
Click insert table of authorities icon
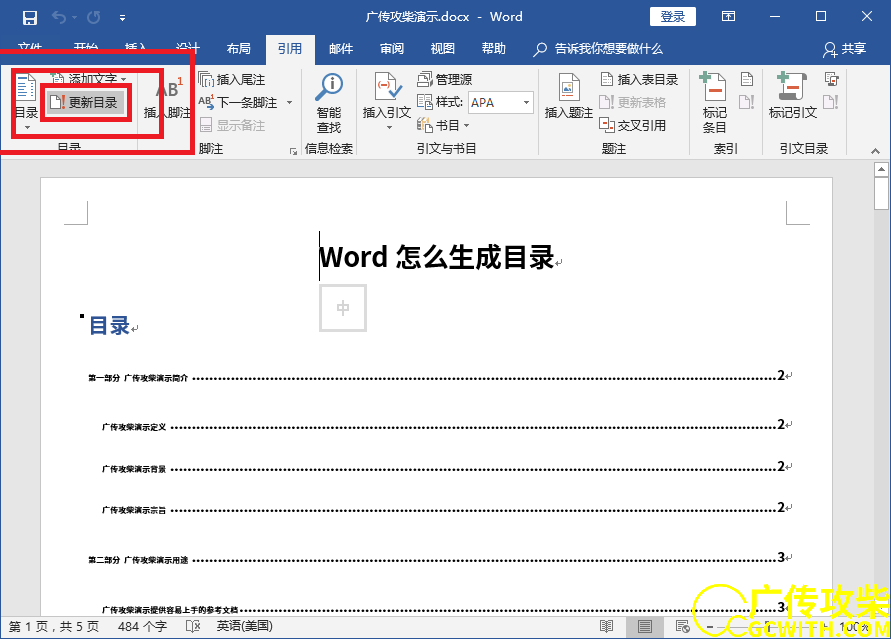pos(831,79)
